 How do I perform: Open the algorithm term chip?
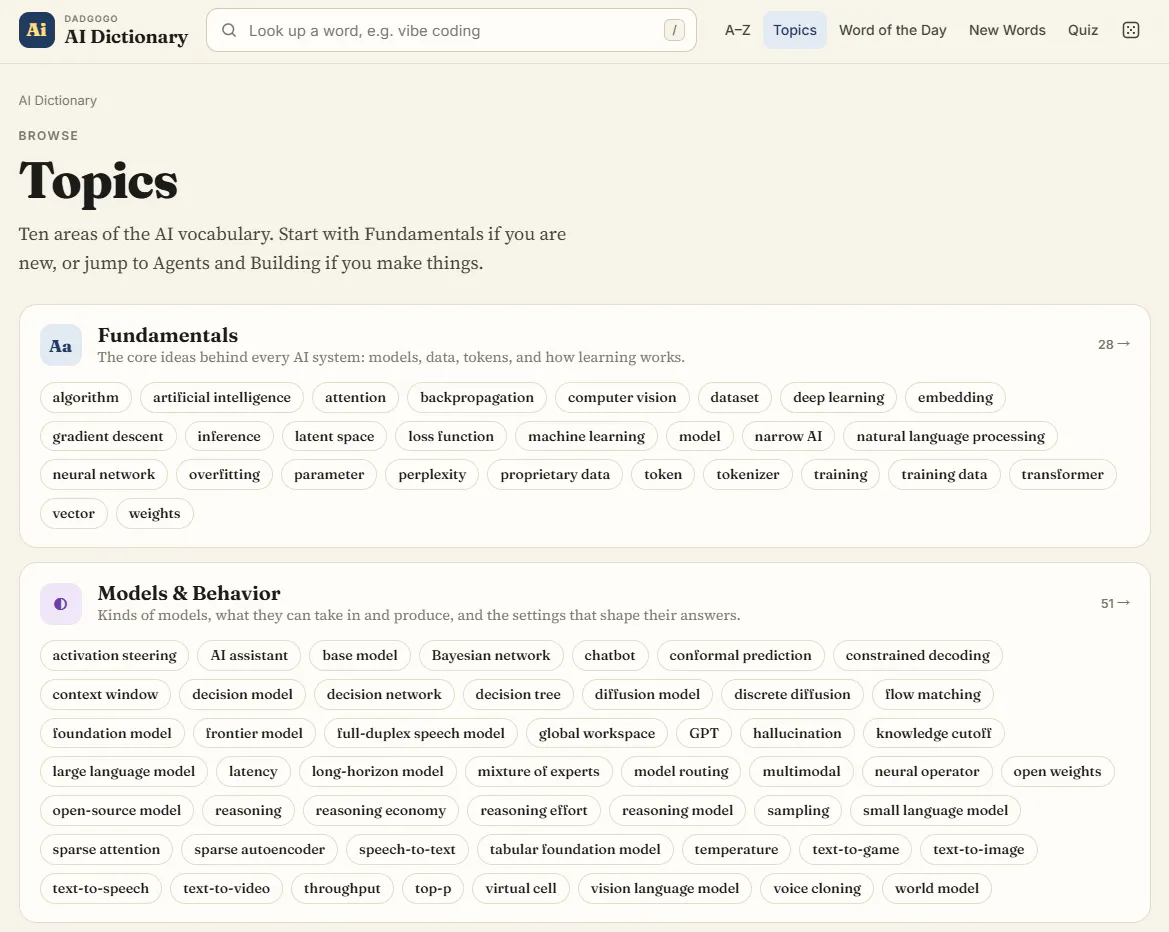[86, 397]
